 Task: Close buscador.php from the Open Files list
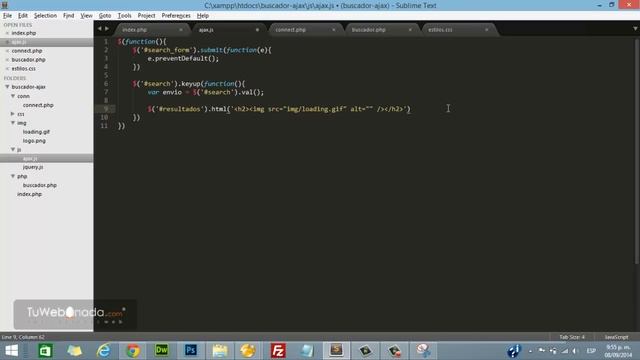(x=7, y=60)
